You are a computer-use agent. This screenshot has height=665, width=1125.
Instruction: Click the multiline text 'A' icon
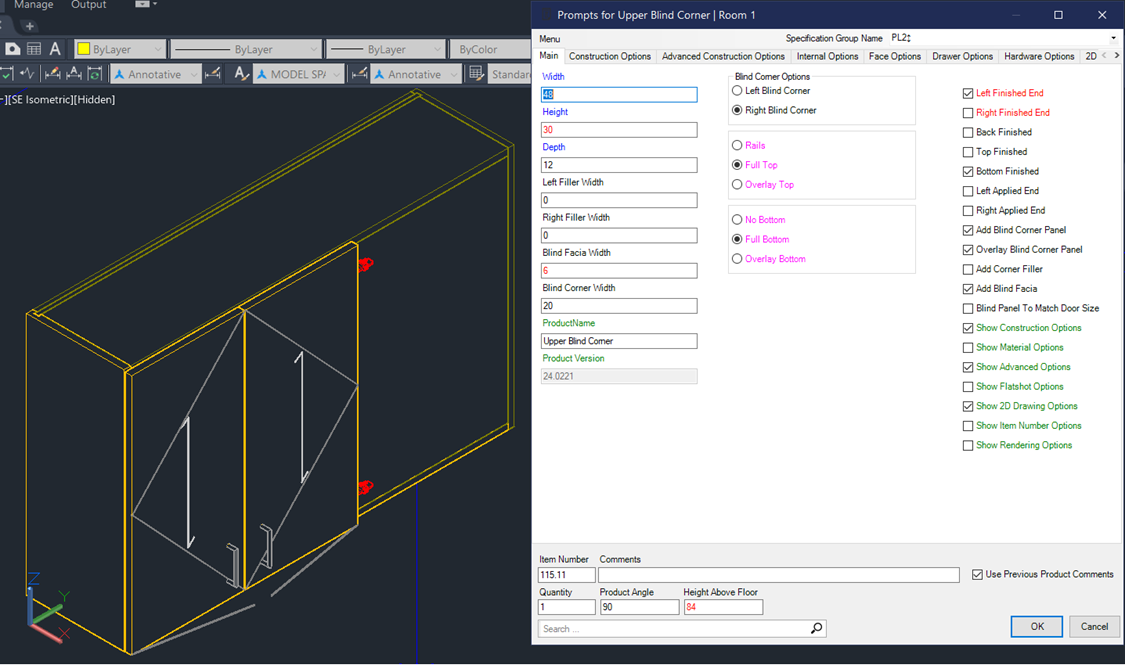click(x=55, y=49)
